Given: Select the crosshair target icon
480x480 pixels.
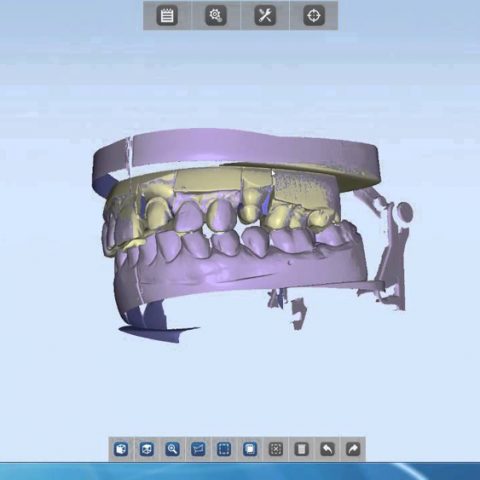Looking at the screenshot, I should pos(314,16).
